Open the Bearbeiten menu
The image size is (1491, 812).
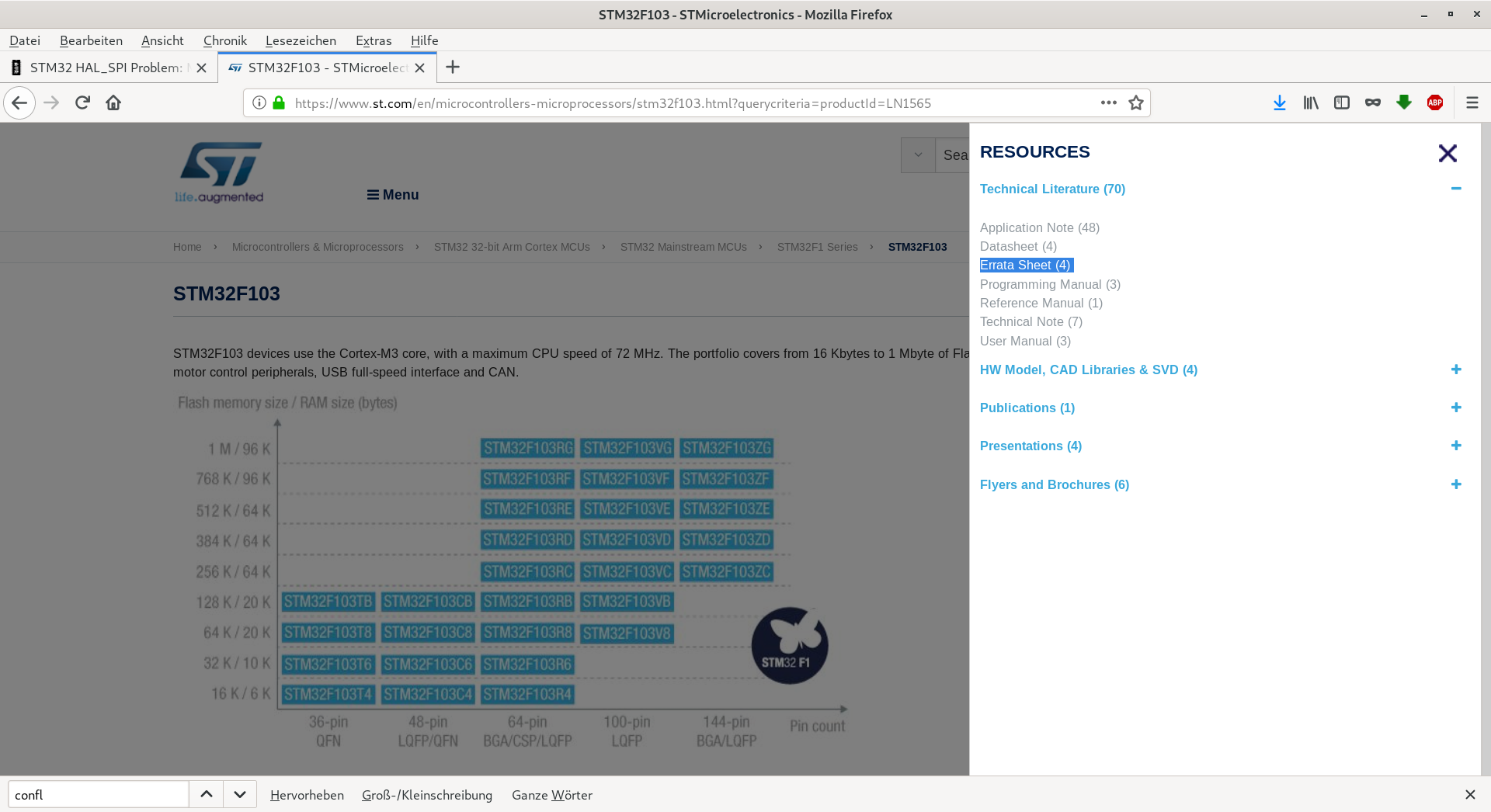pos(91,40)
